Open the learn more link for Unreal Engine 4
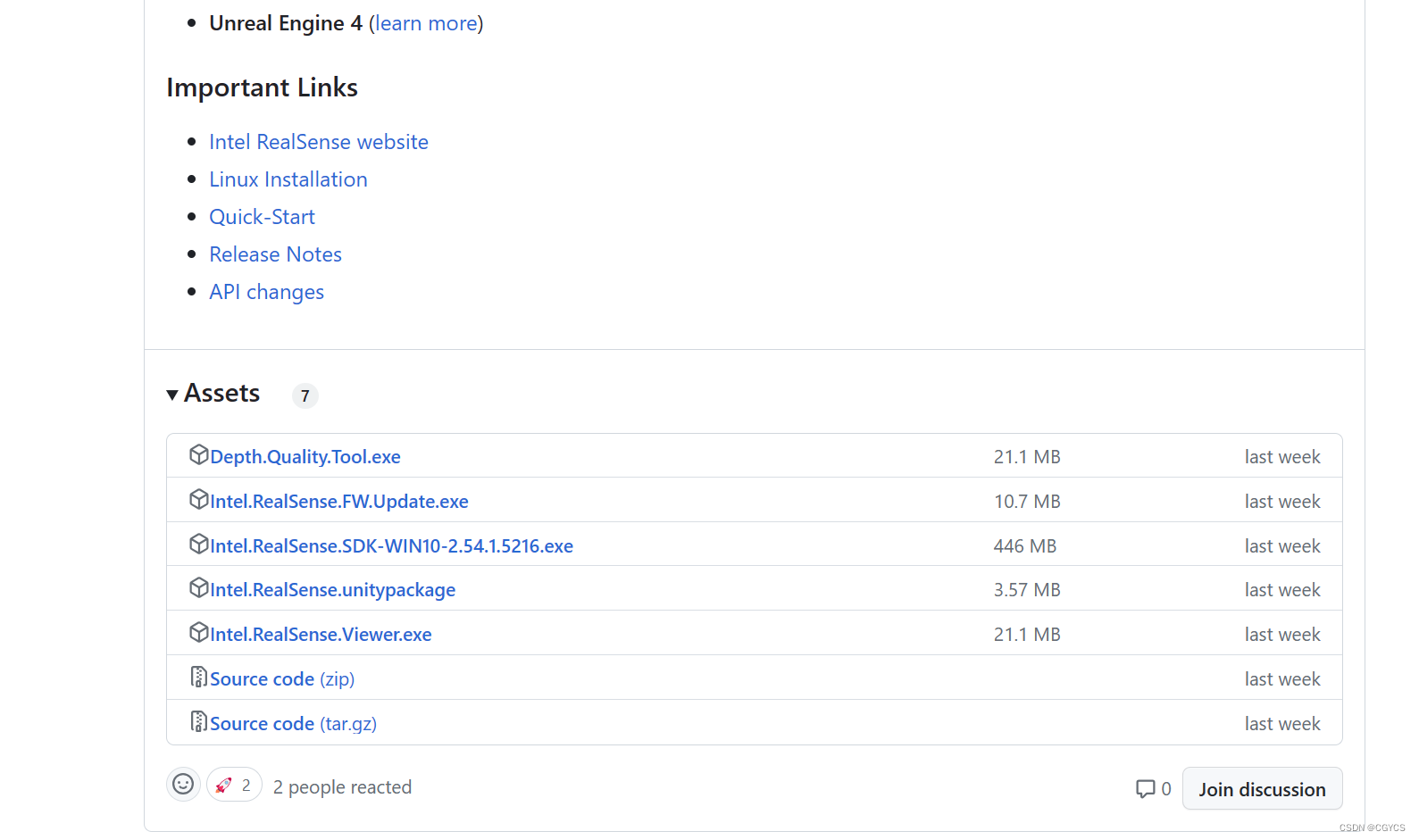1419x840 pixels. [x=426, y=23]
